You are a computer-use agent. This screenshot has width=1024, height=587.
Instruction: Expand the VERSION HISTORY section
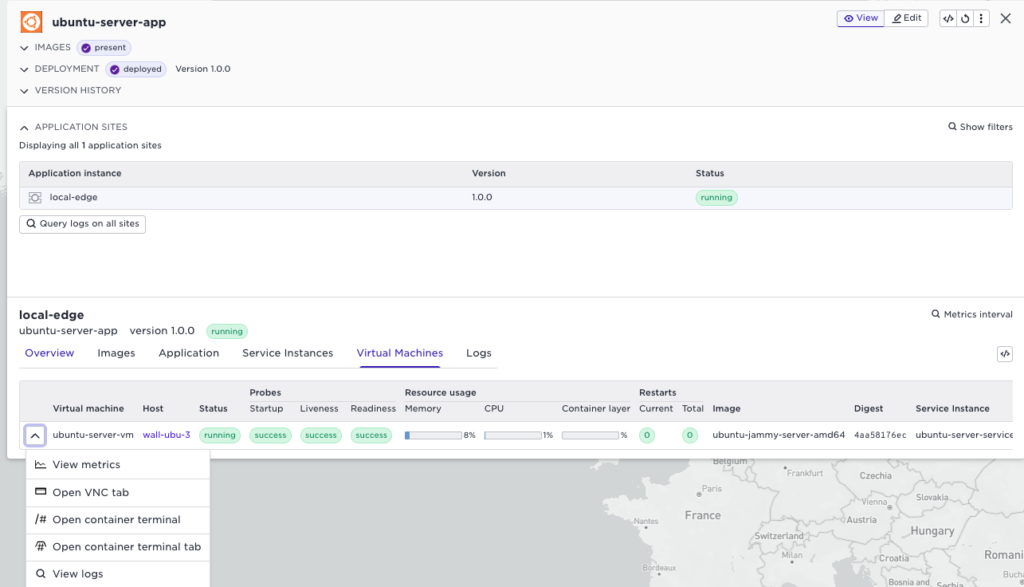25,90
